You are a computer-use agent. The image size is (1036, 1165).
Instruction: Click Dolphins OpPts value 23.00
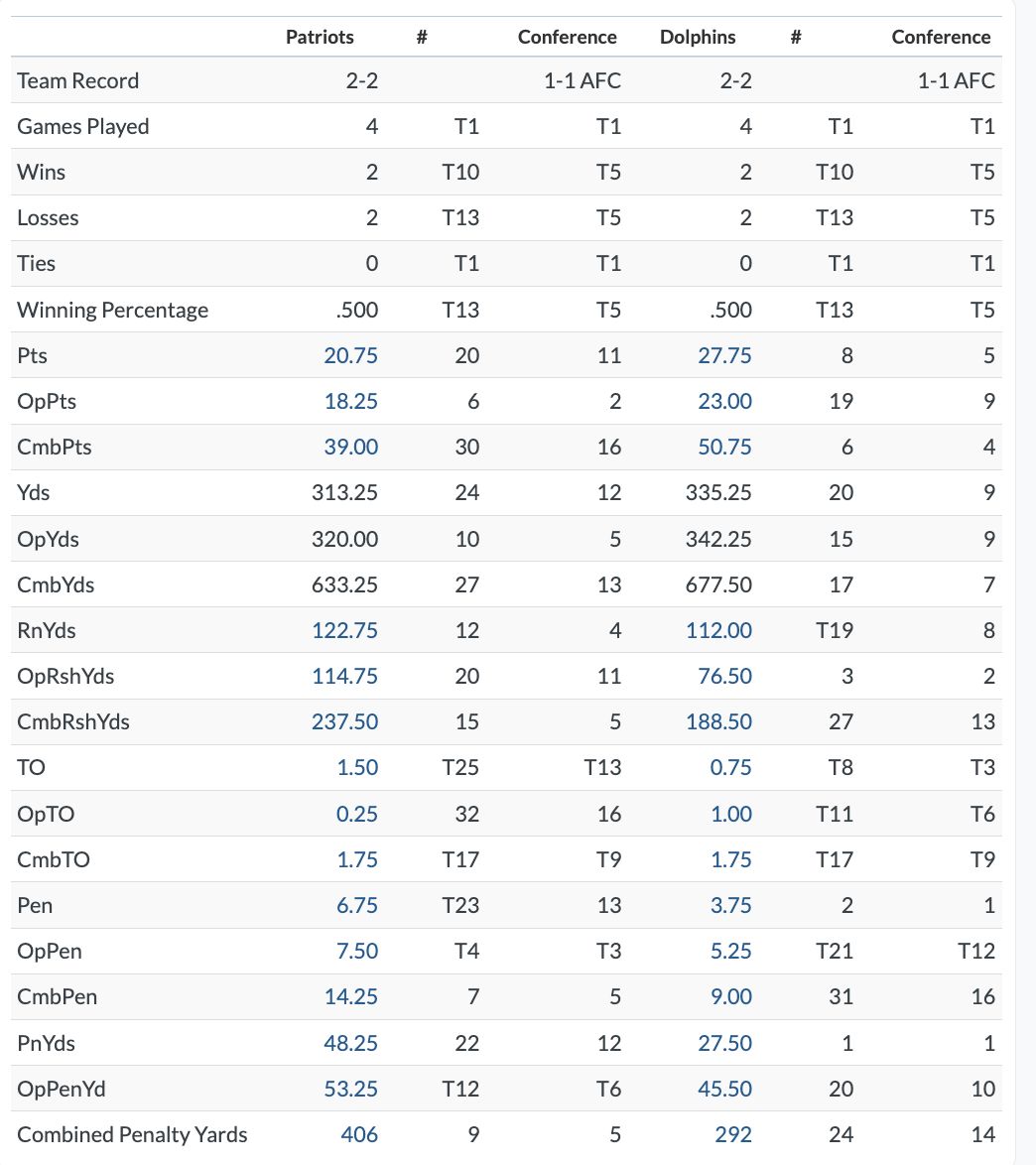point(724,401)
